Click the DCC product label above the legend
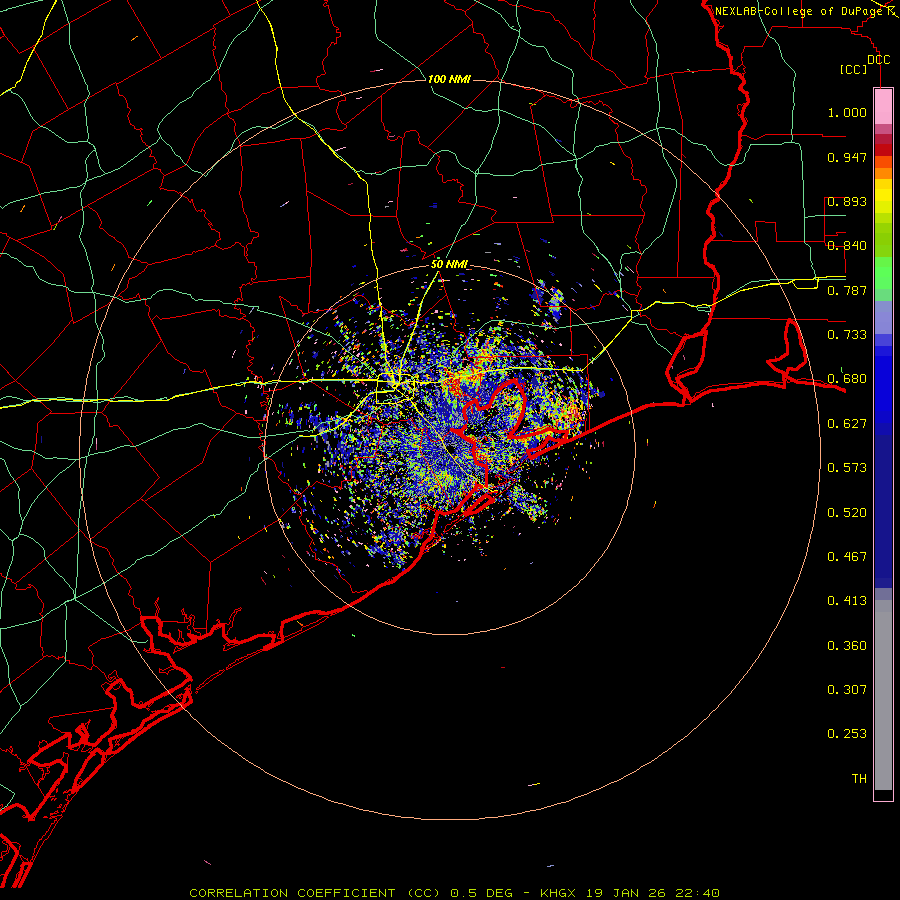This screenshot has width=900, height=900. point(878,60)
